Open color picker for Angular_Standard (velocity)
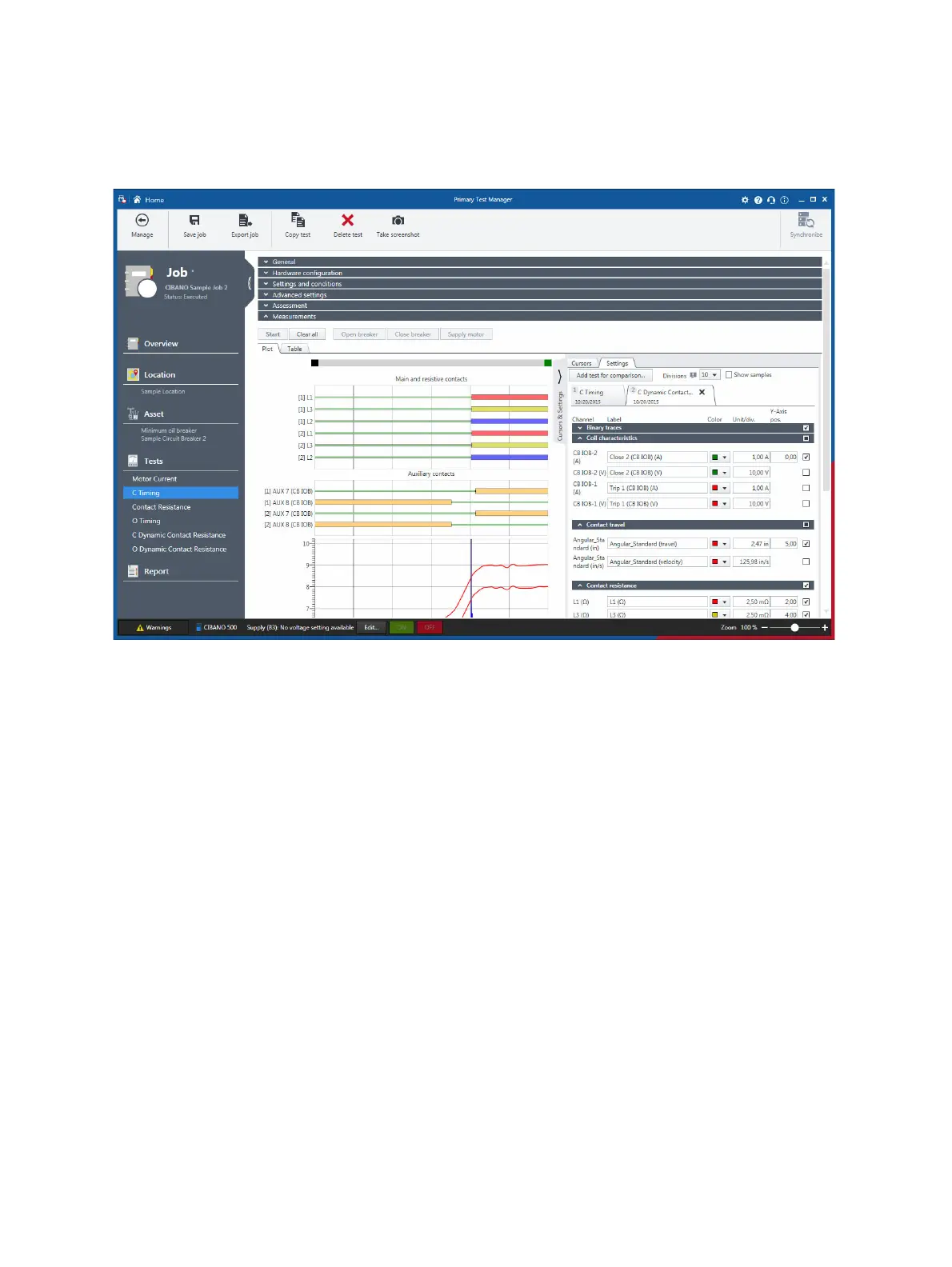This screenshot has height=1267, width=952. (719, 562)
